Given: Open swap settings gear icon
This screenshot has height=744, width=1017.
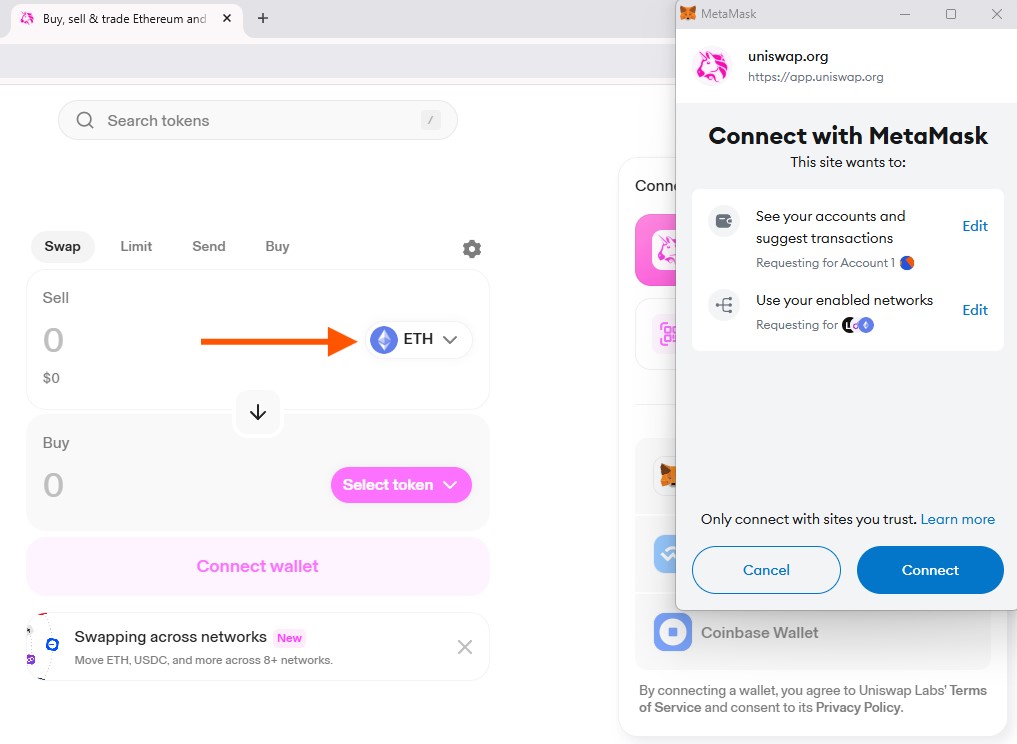Looking at the screenshot, I should click(x=472, y=249).
